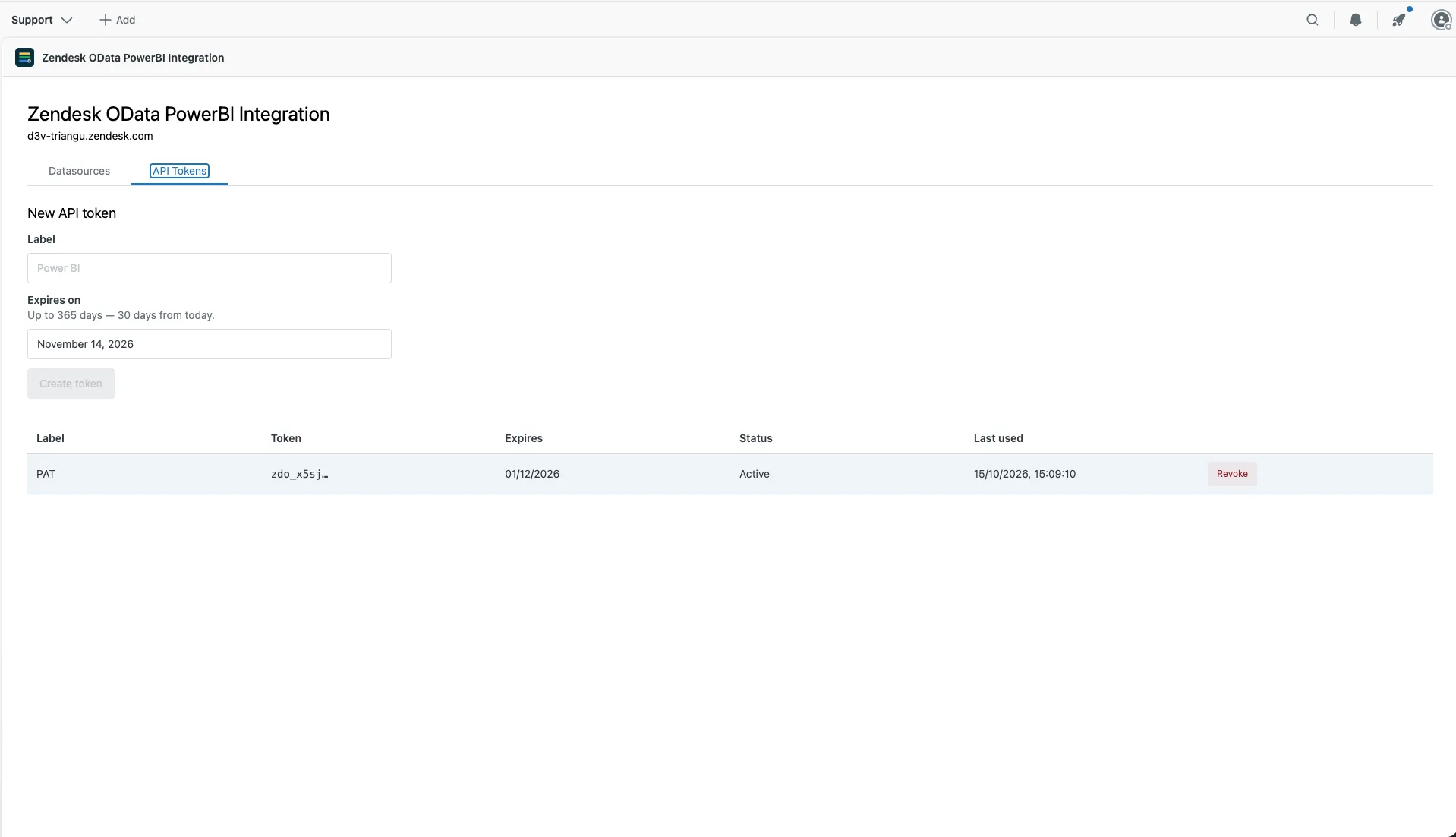Click the d3v-triangu.zendesk.com subdomain text
1456x837 pixels.
pos(90,136)
